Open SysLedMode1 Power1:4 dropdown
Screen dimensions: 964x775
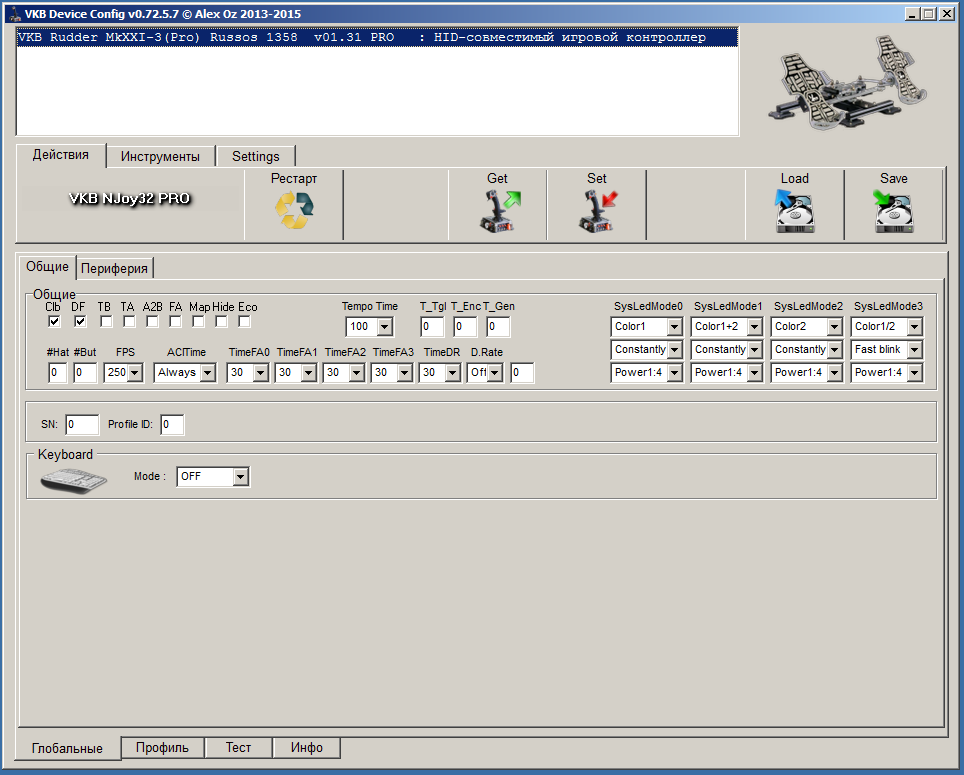coord(754,372)
